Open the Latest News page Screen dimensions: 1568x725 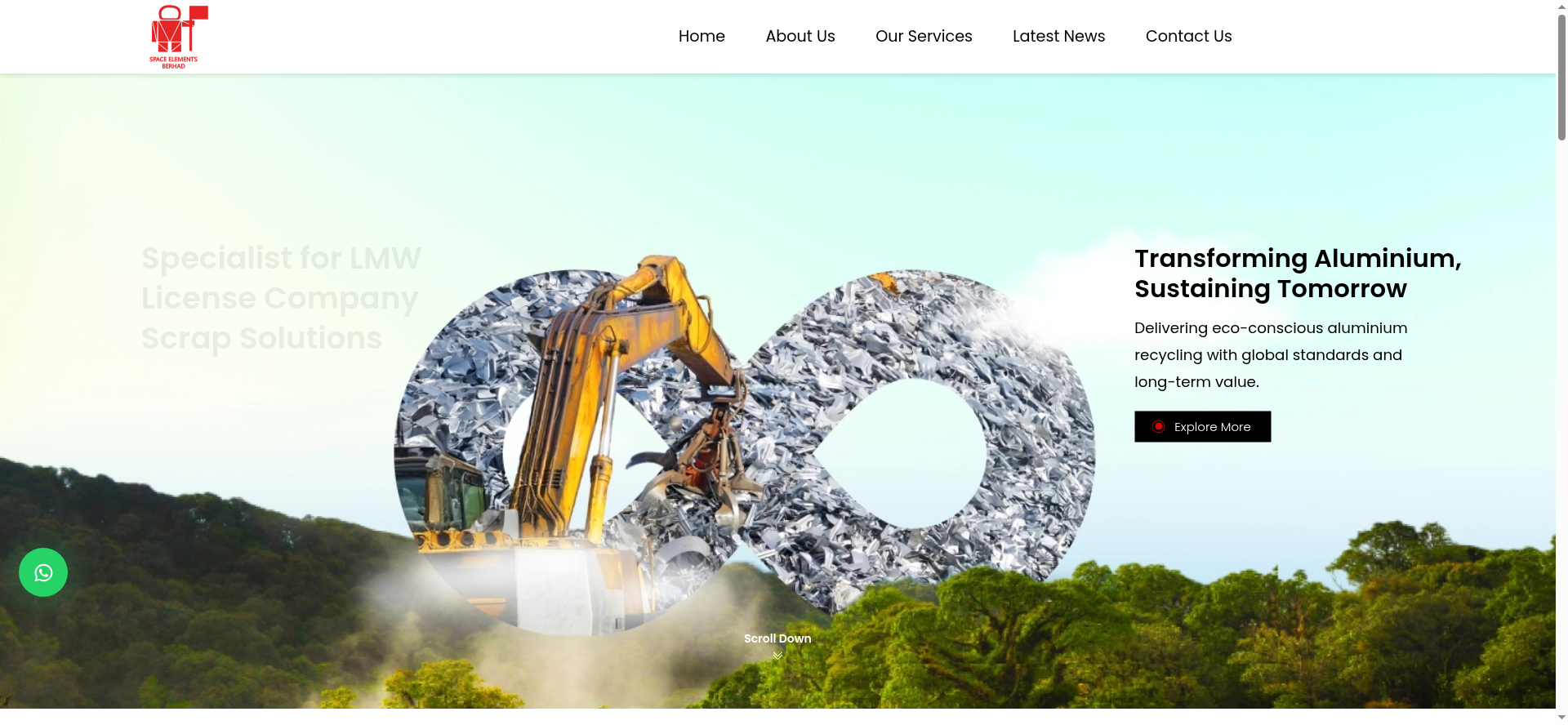pos(1058,36)
